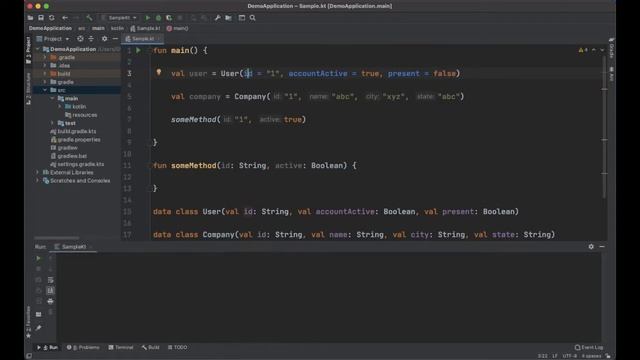Open Project Structure icon in toolbar
The image size is (640, 360).
[x=228, y=18]
